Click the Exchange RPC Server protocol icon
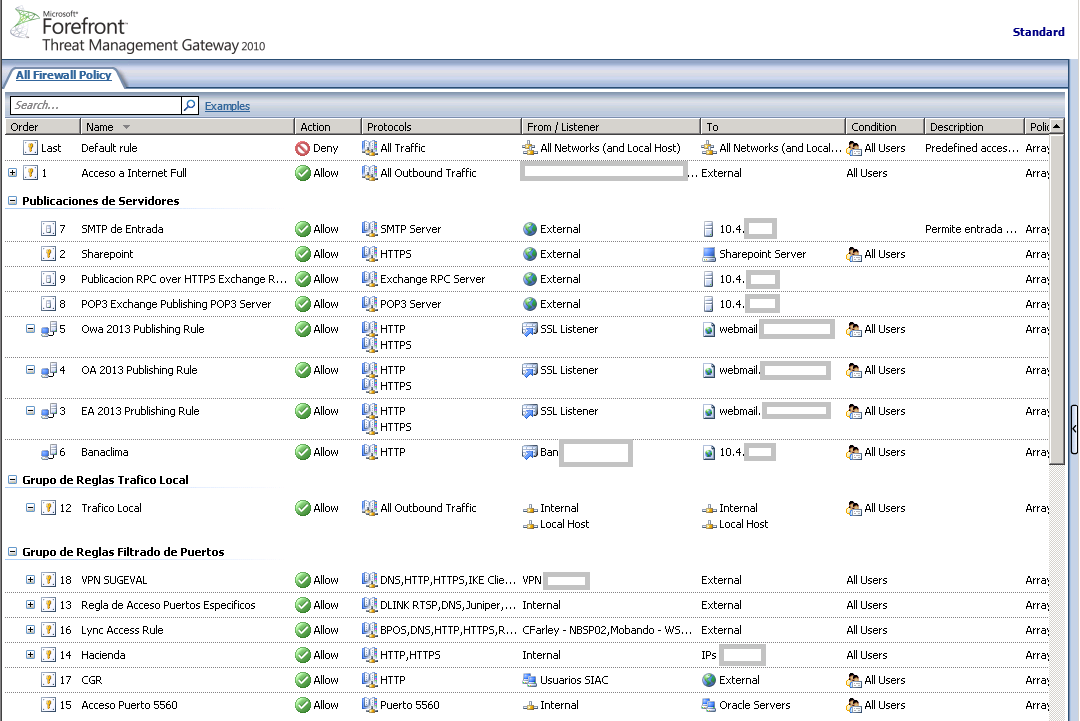This screenshot has width=1080, height=721. coord(370,279)
